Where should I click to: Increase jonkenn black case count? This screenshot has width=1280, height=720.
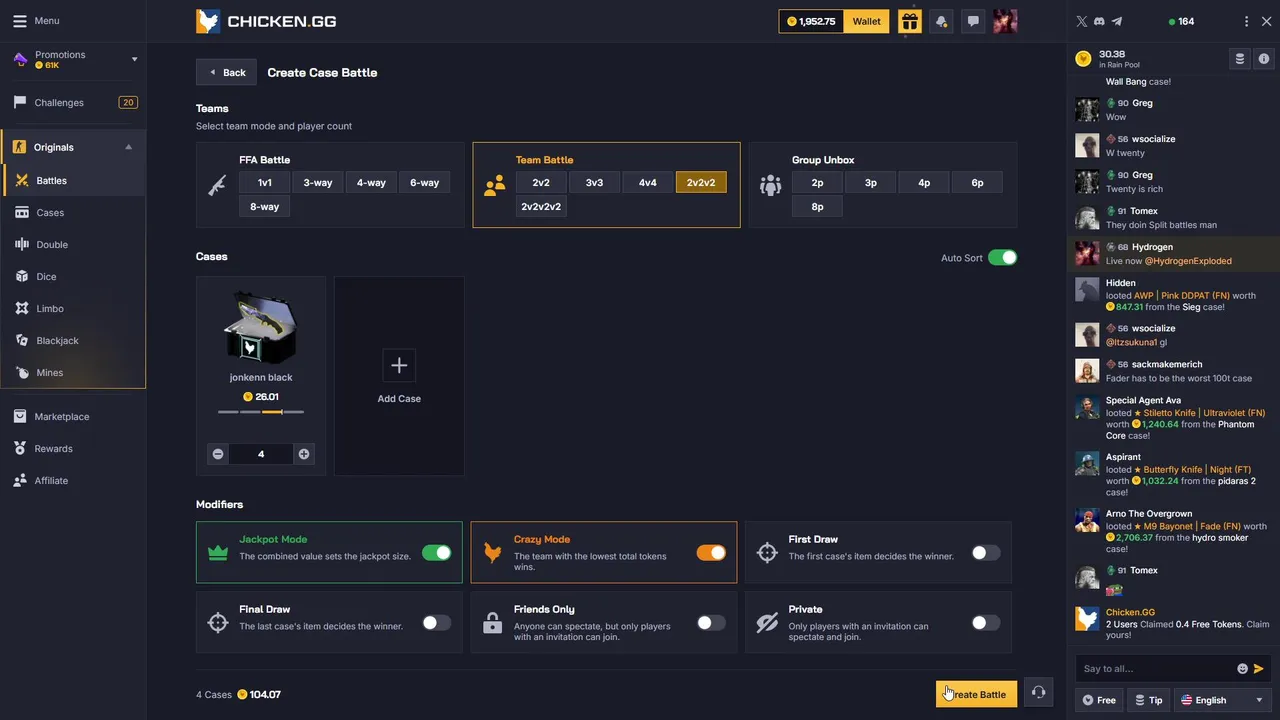pos(304,454)
